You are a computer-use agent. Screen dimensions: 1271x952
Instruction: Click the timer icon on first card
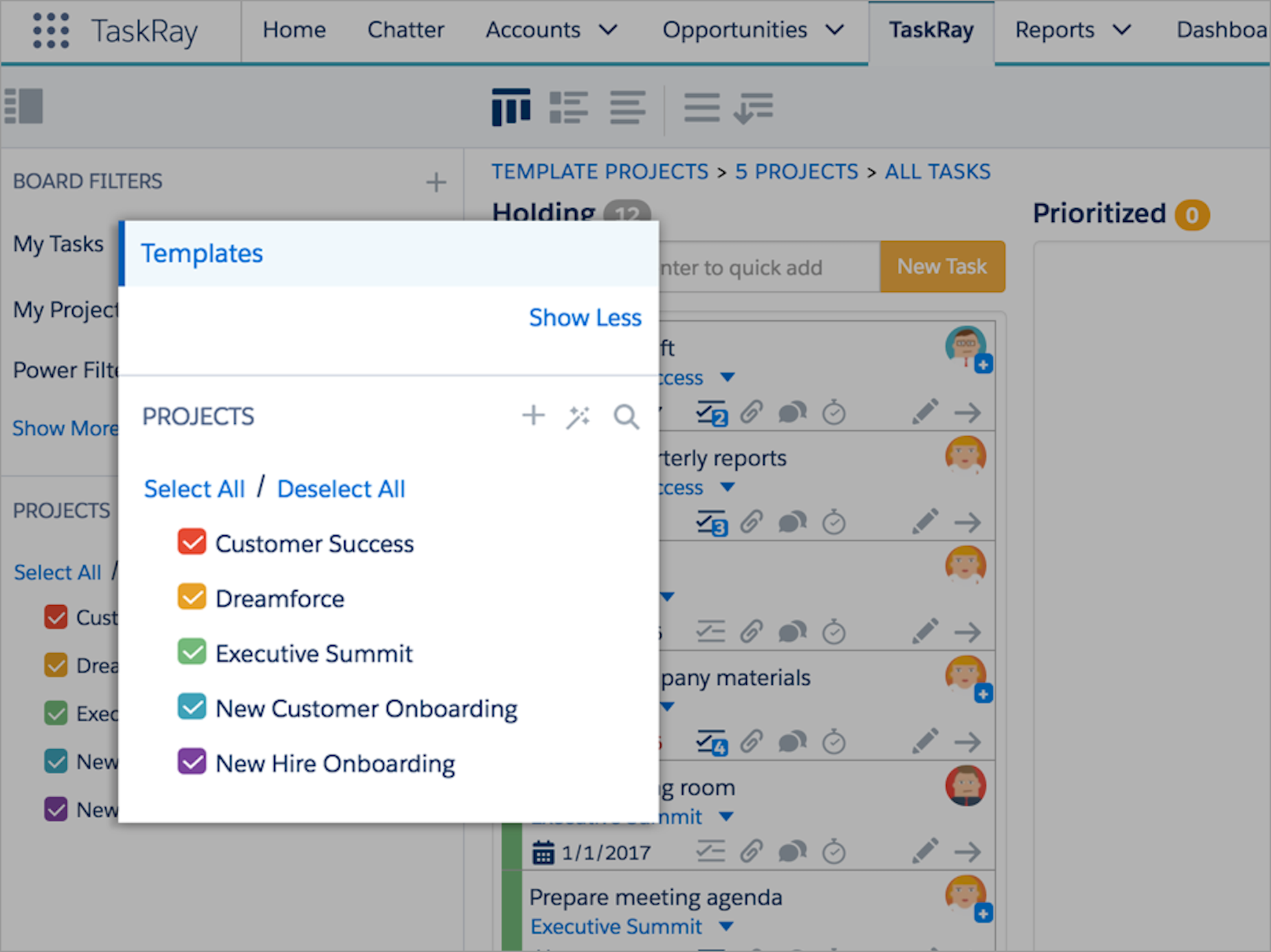coord(834,412)
